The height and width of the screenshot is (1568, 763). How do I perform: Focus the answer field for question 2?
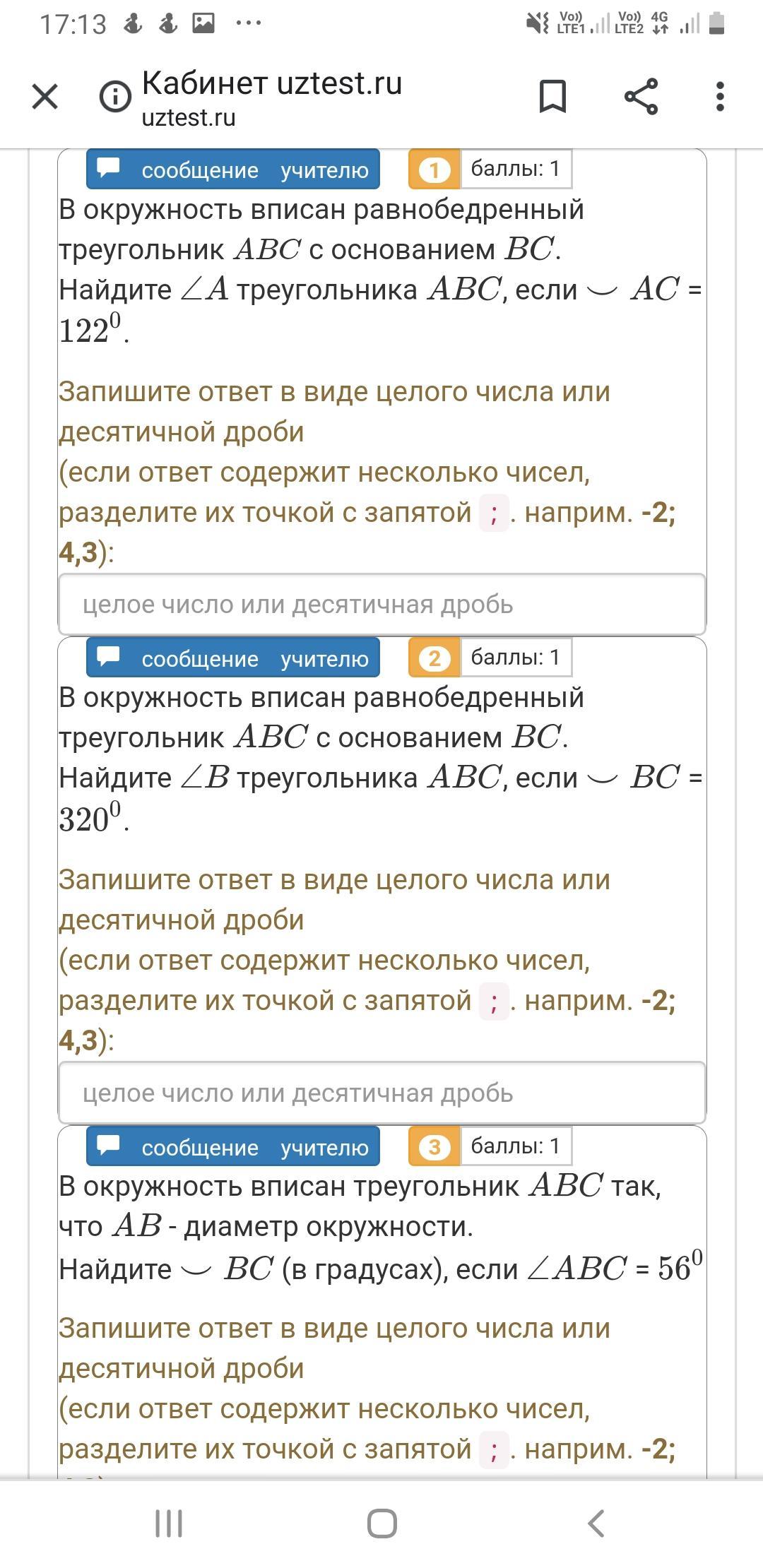tap(382, 1093)
